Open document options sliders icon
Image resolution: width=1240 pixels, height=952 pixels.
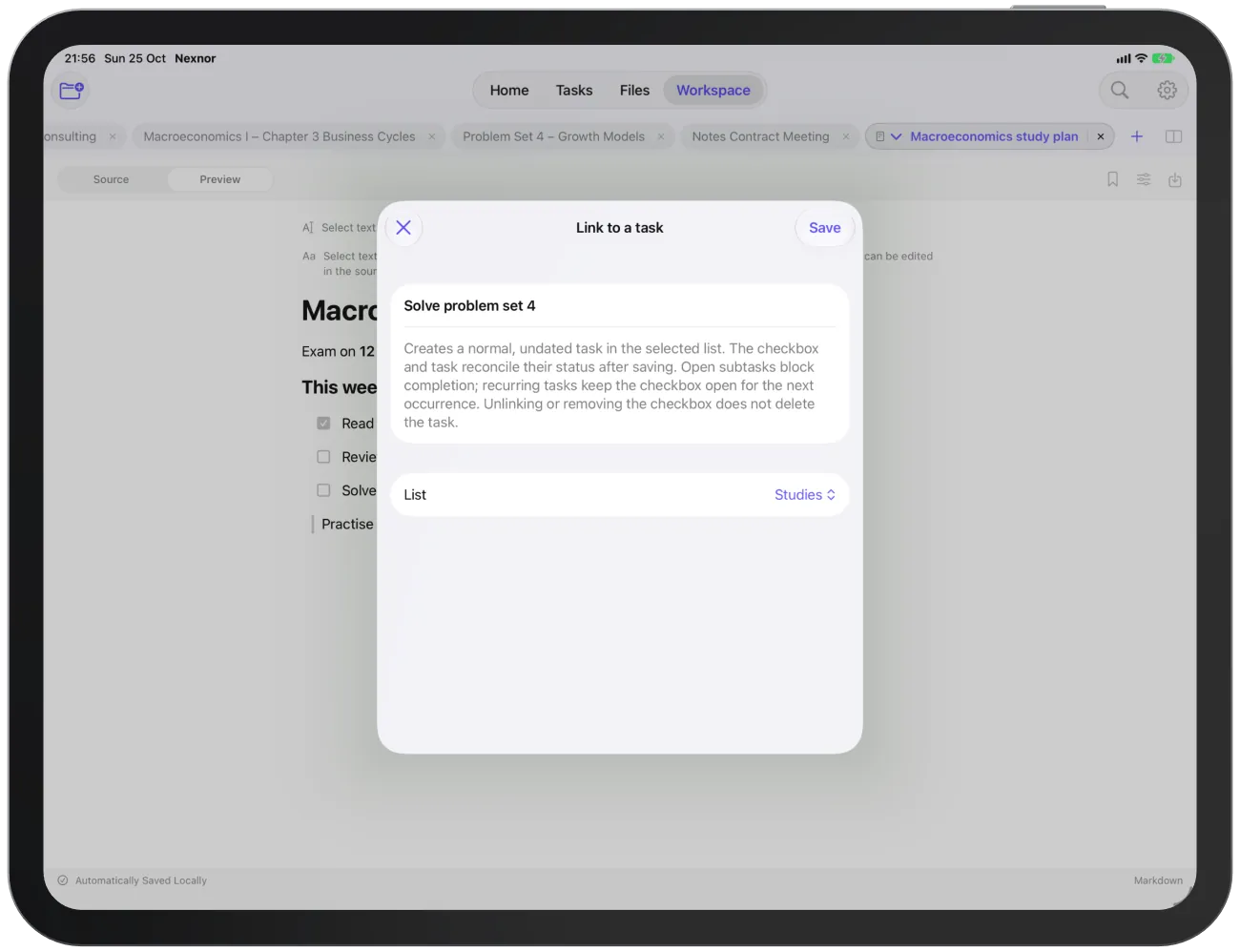[x=1144, y=179]
